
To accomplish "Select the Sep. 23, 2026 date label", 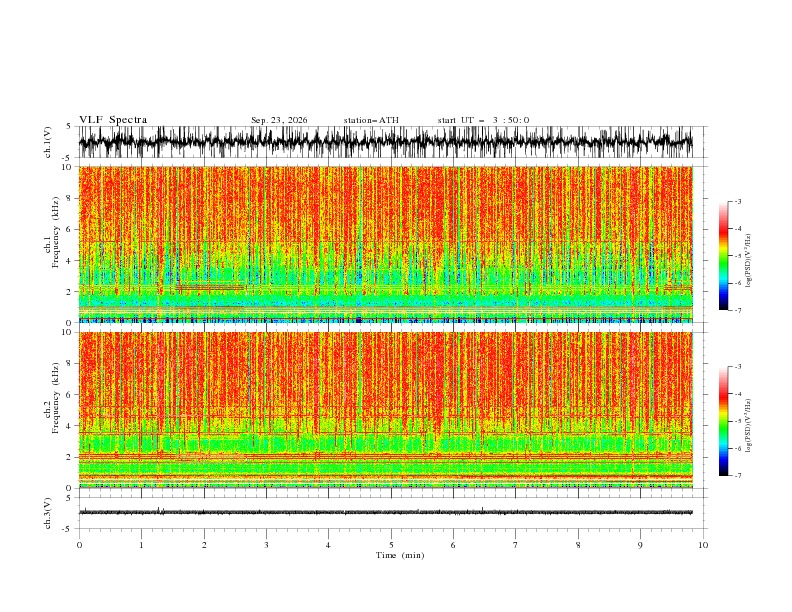I will coord(279,120).
